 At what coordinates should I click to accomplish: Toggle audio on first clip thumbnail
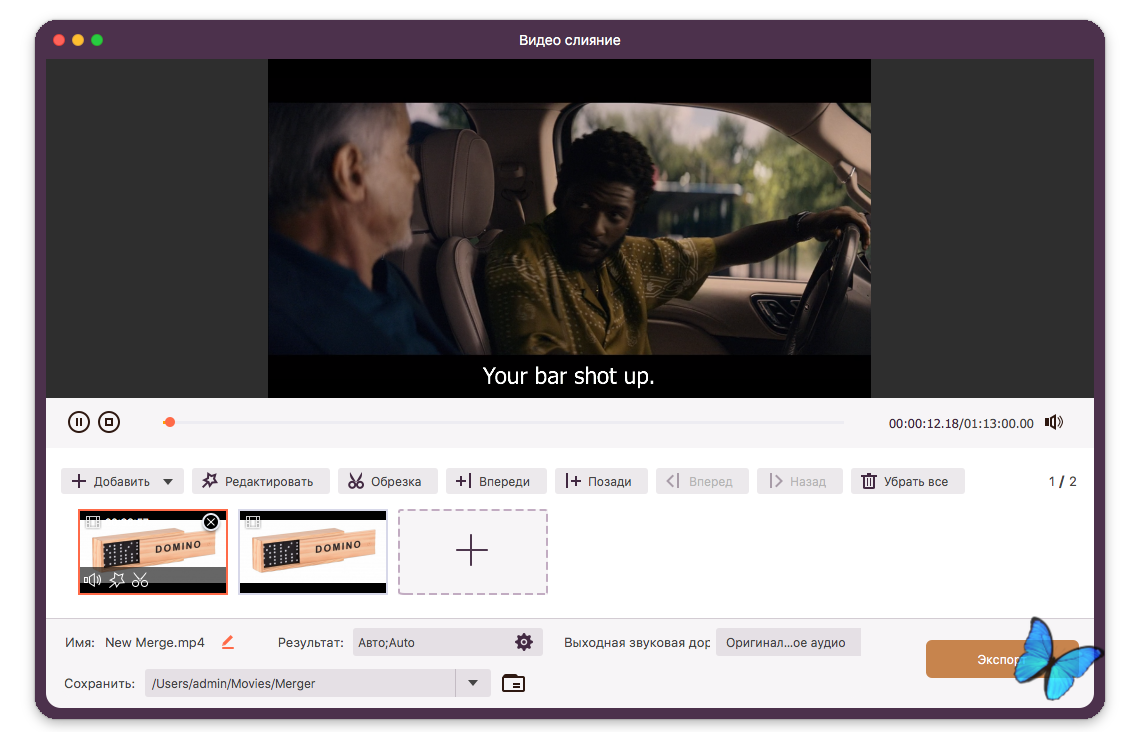pos(92,579)
